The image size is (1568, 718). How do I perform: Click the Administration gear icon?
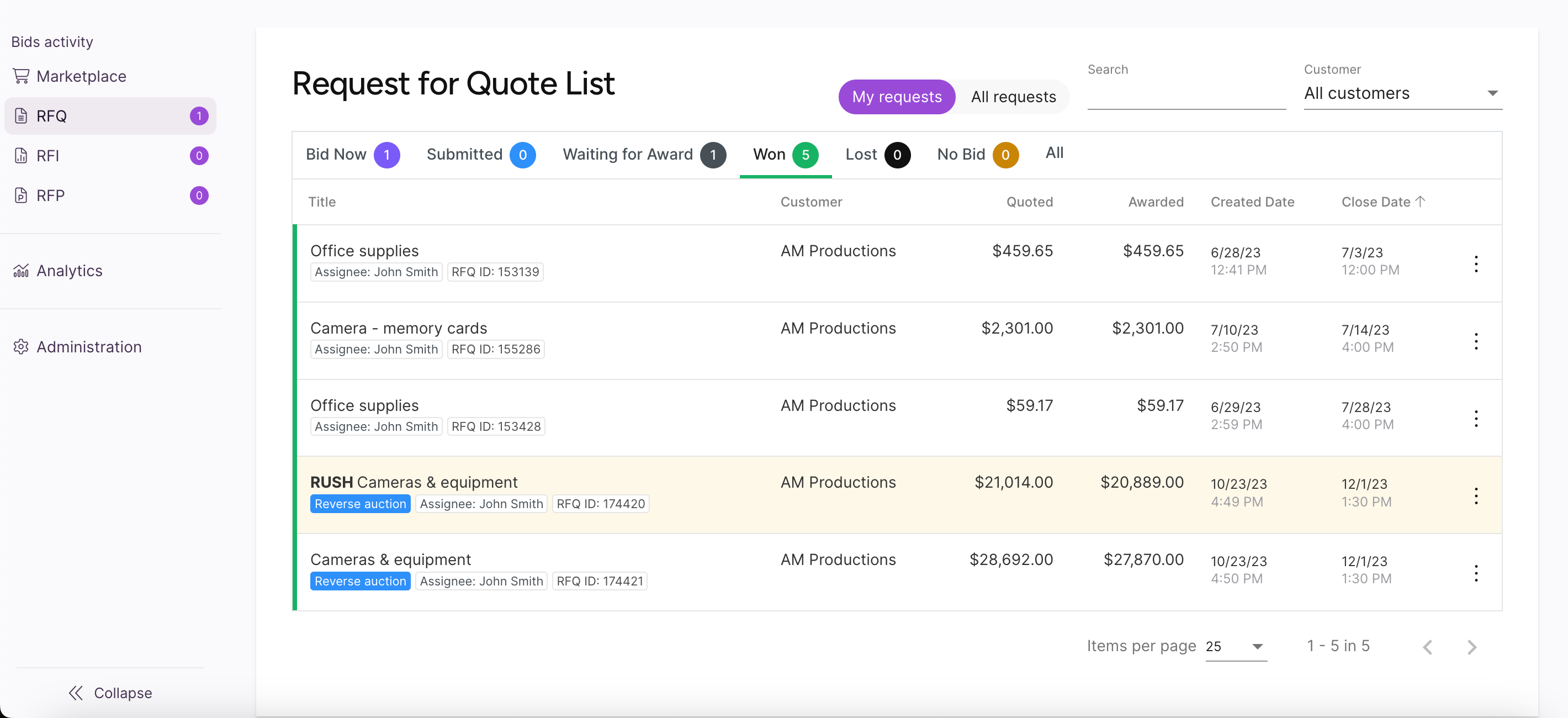(x=22, y=346)
